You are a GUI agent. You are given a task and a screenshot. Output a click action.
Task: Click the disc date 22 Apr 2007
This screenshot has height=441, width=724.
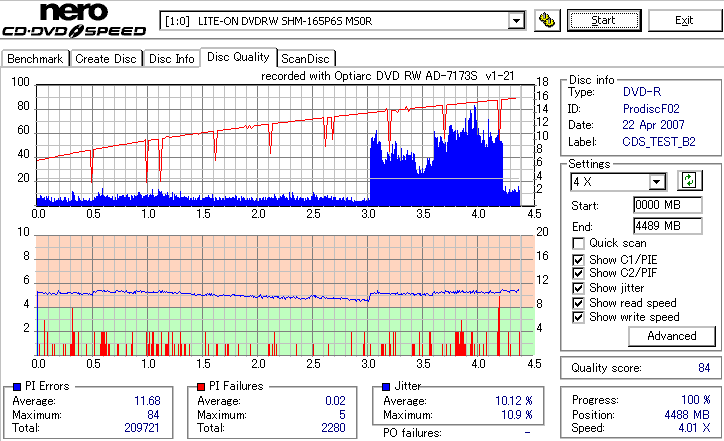point(653,125)
